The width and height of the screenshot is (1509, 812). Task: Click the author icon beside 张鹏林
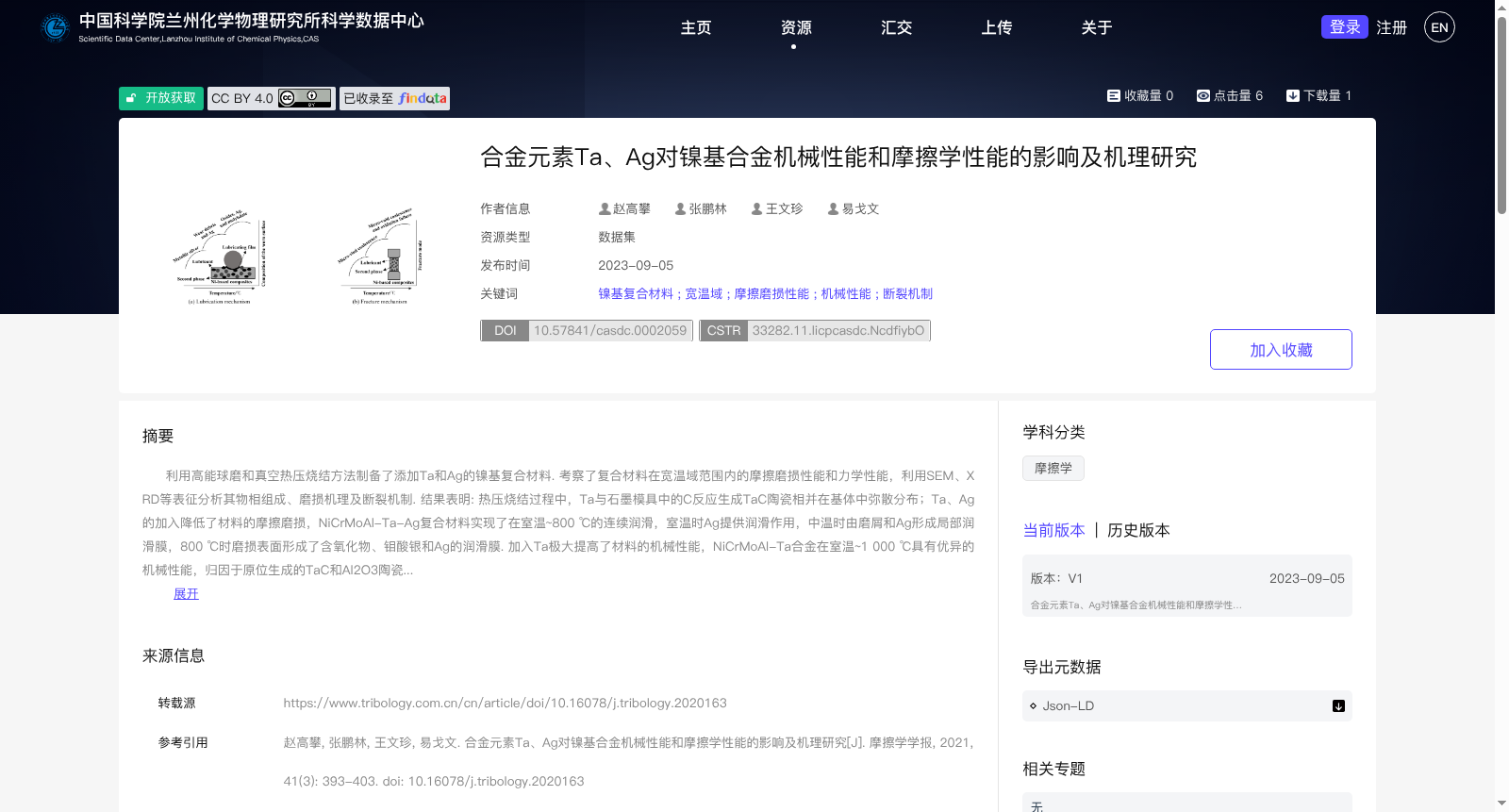[680, 209]
